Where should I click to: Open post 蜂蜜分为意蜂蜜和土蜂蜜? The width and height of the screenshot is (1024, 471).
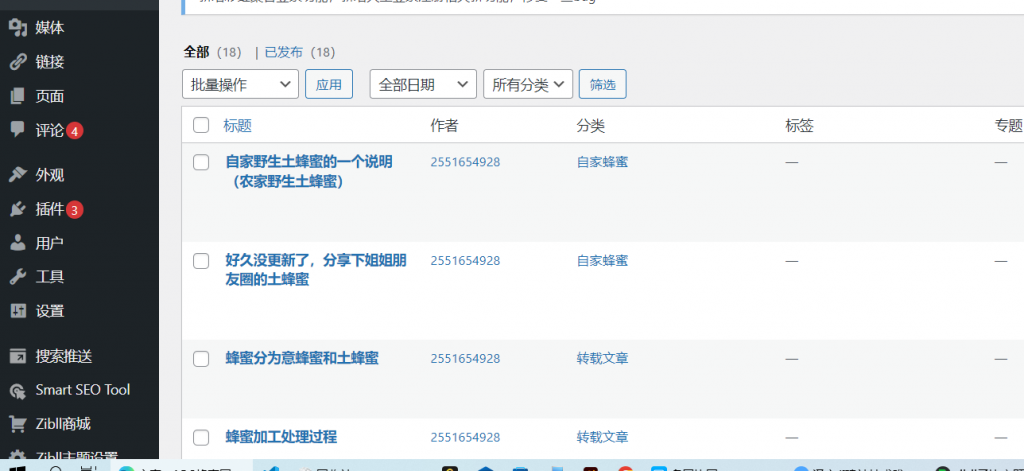pos(302,358)
